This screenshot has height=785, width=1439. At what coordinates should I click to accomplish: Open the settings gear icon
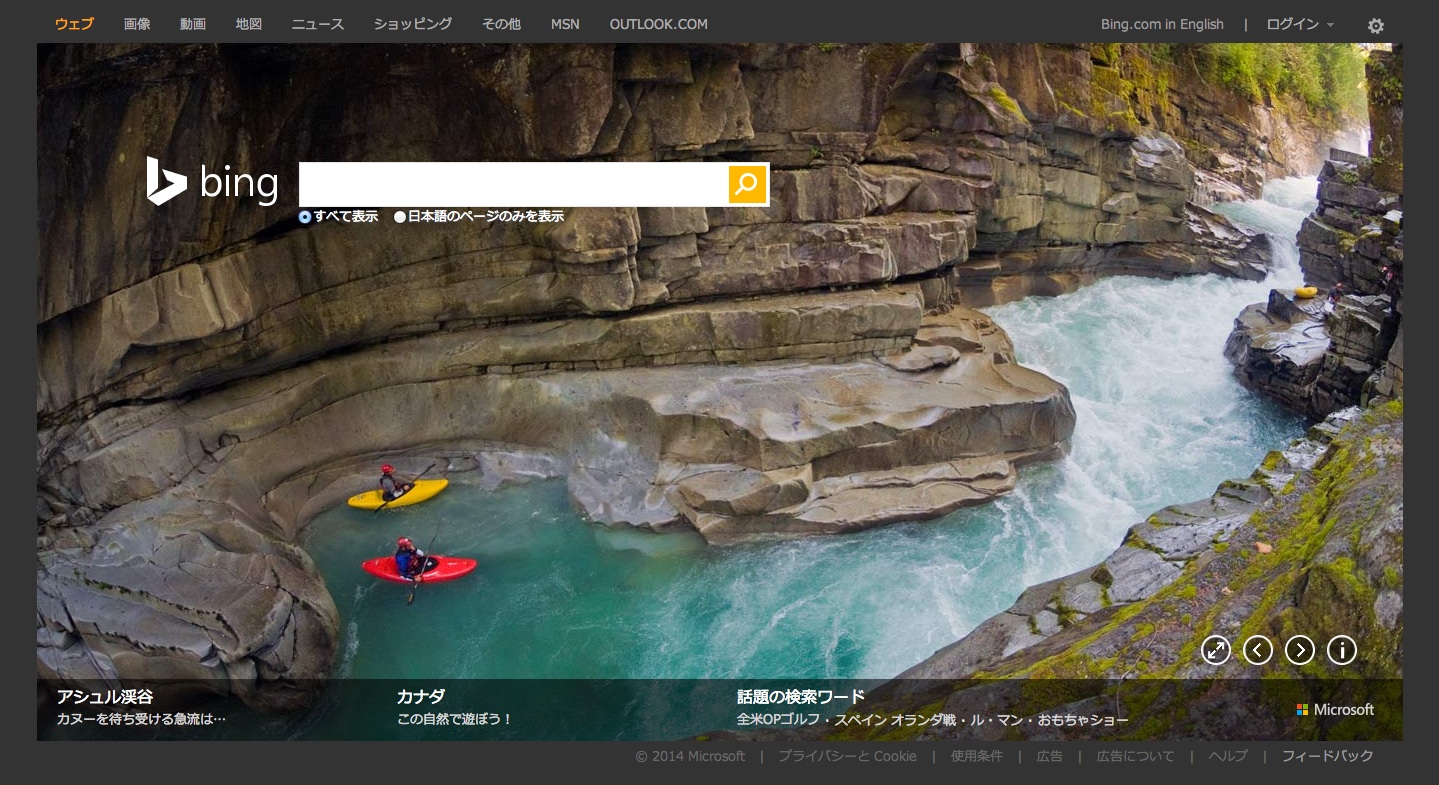tap(1376, 26)
